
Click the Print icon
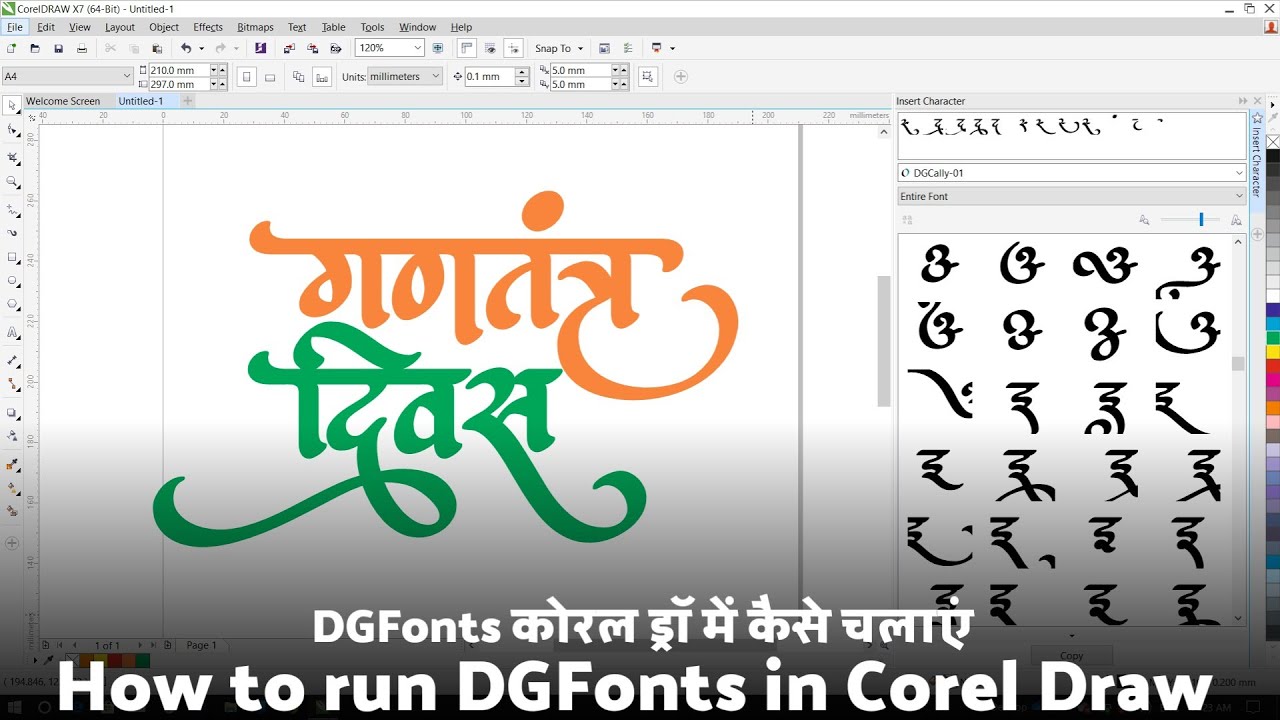(x=82, y=48)
